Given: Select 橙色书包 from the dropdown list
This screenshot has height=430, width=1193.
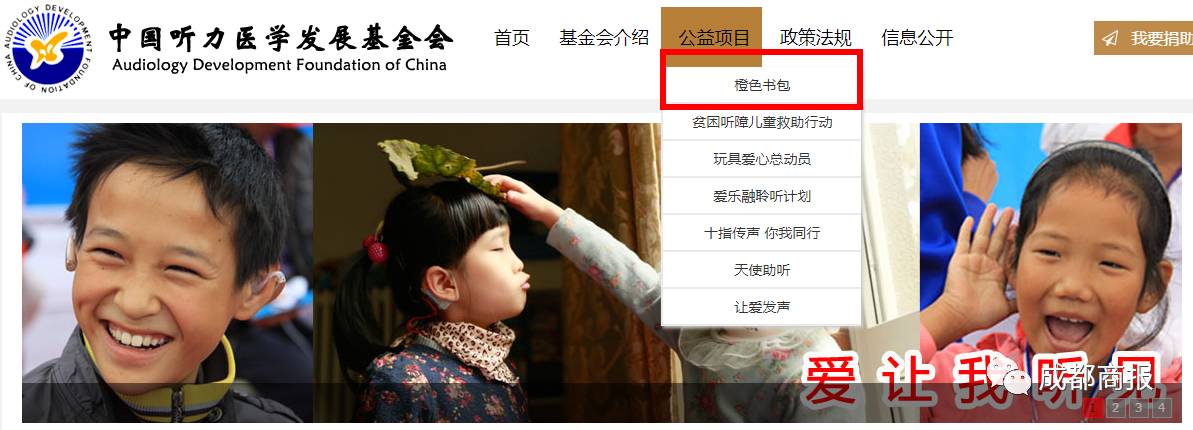Looking at the screenshot, I should coord(762,85).
